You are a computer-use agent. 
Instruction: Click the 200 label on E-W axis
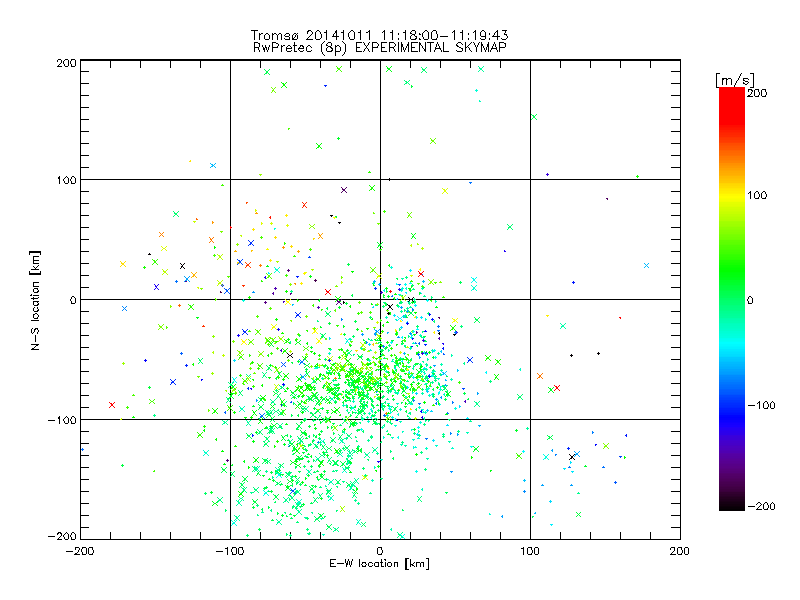(680, 551)
